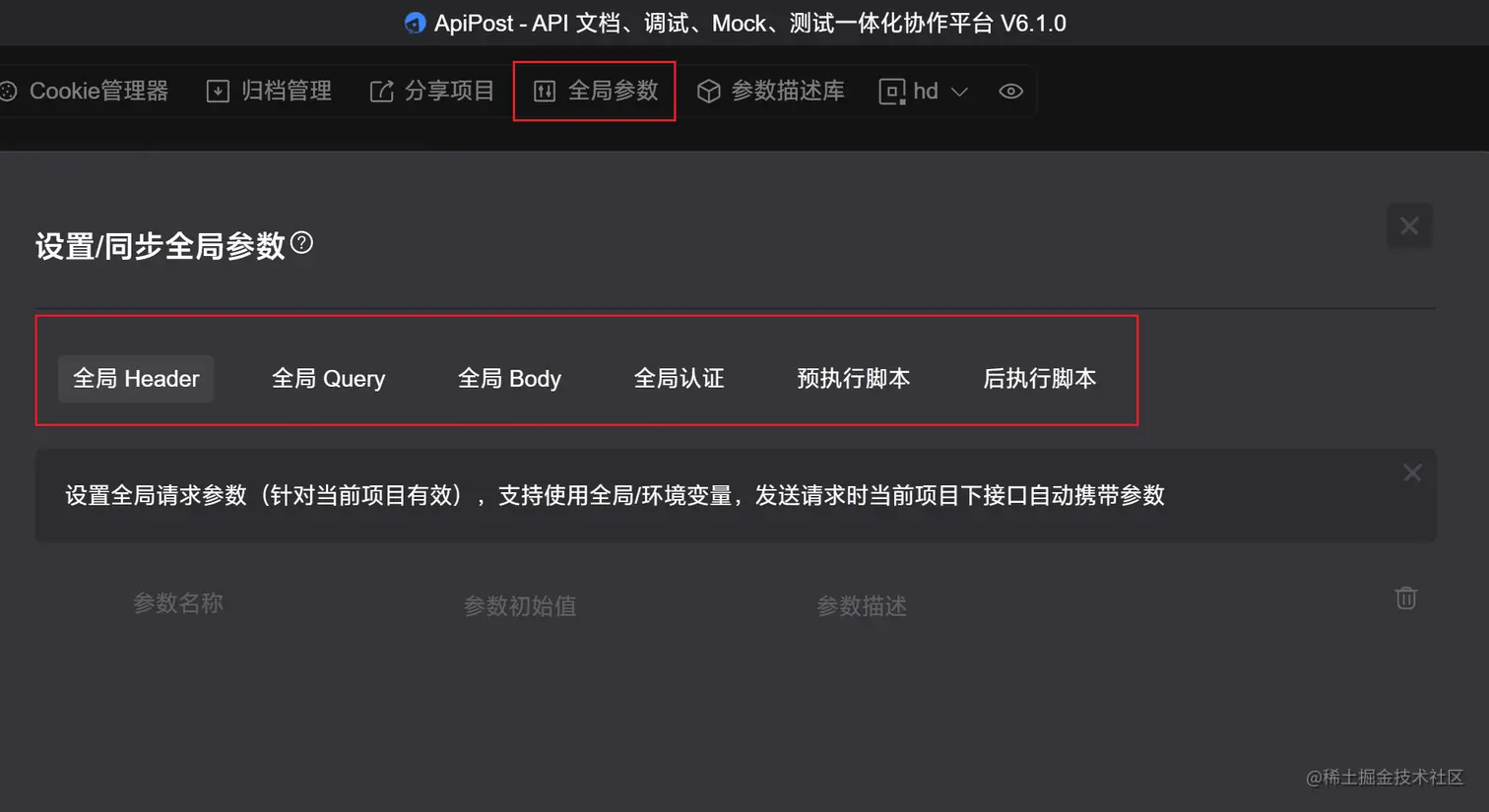
Task: Open the 后执行脚本 tab
Action: point(1039,379)
